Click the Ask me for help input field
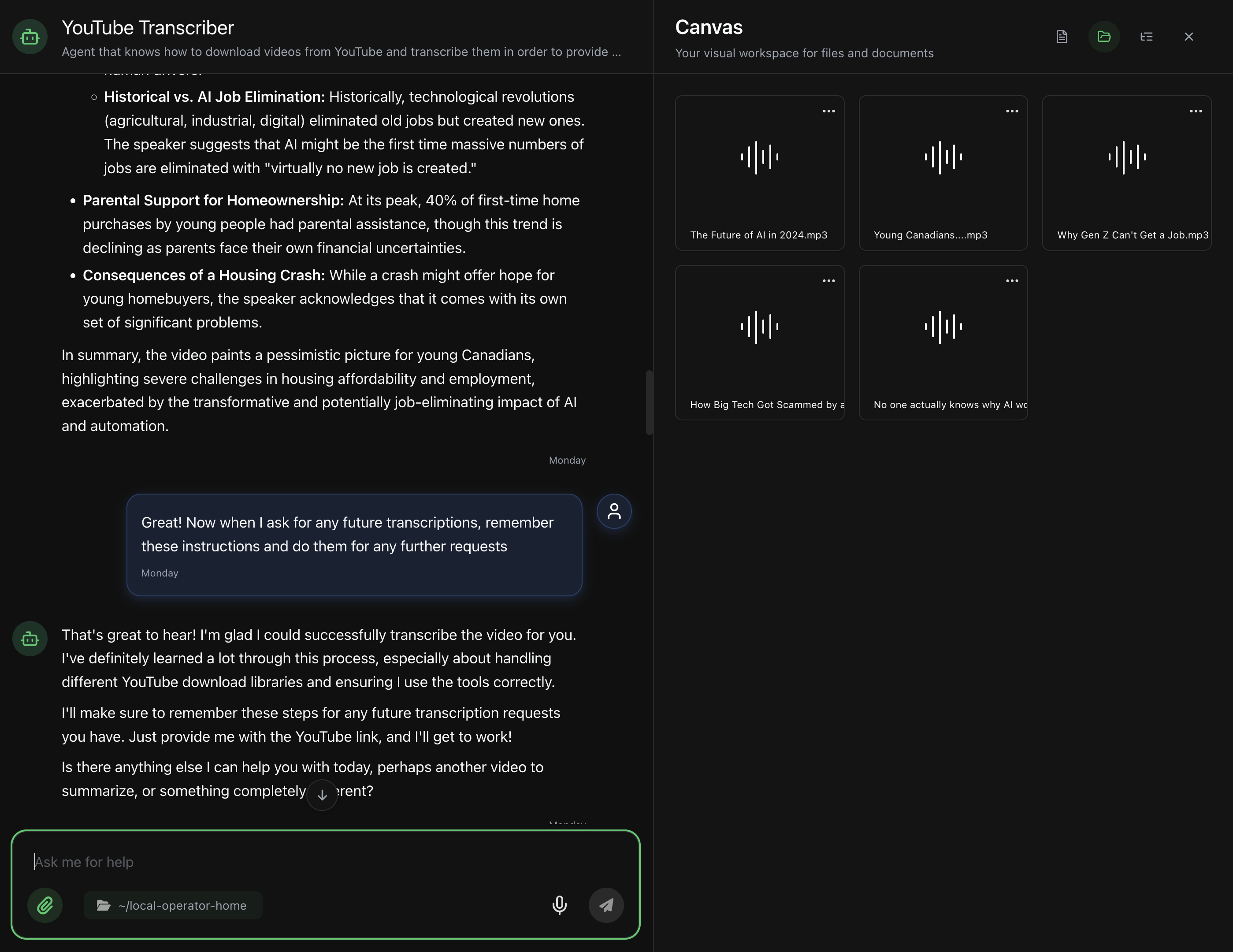 316,862
